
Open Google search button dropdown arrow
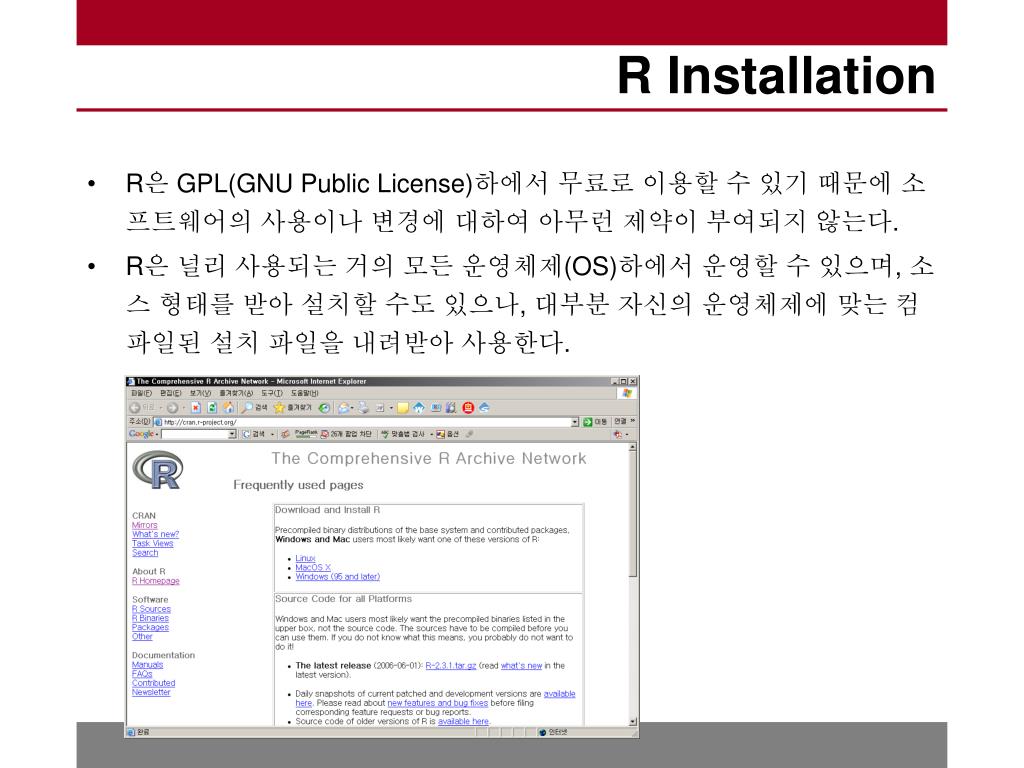[272, 434]
